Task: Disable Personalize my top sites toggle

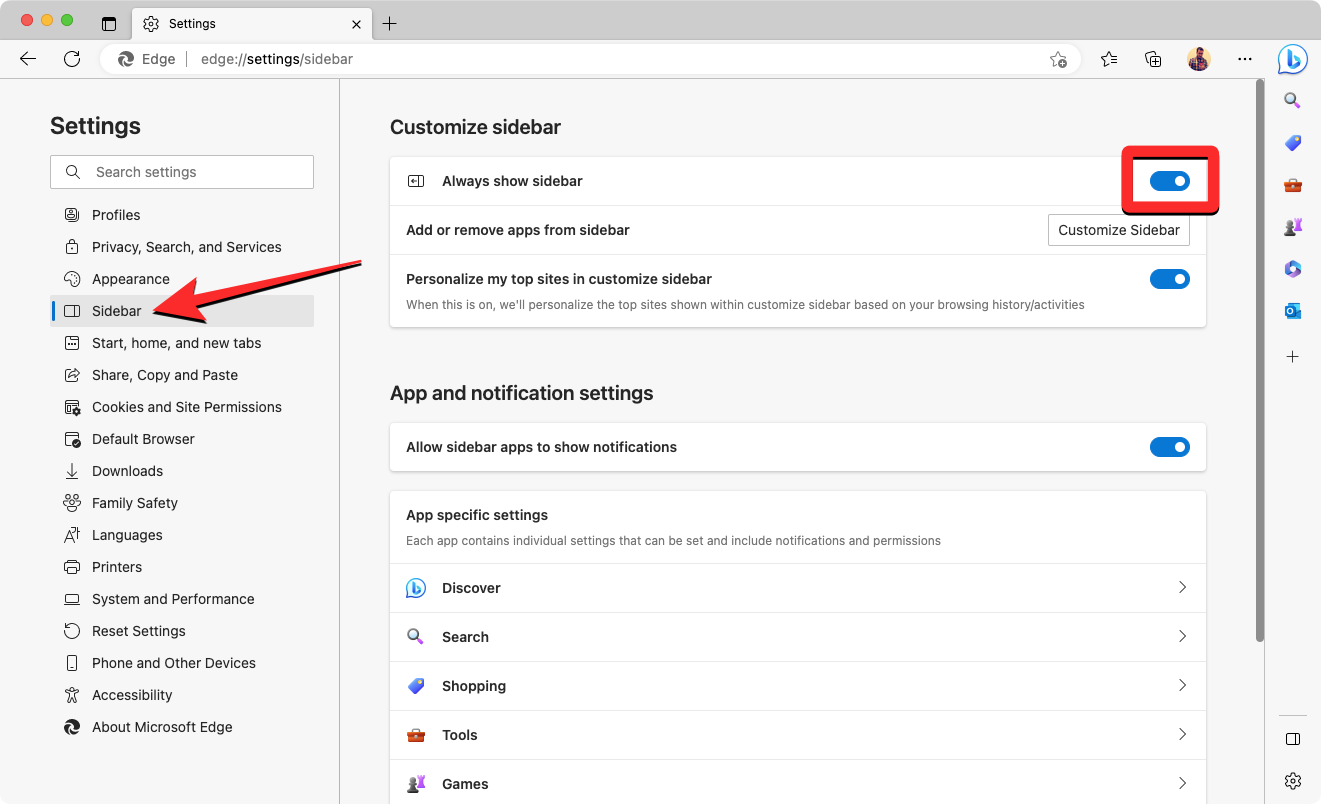Action: point(1169,279)
